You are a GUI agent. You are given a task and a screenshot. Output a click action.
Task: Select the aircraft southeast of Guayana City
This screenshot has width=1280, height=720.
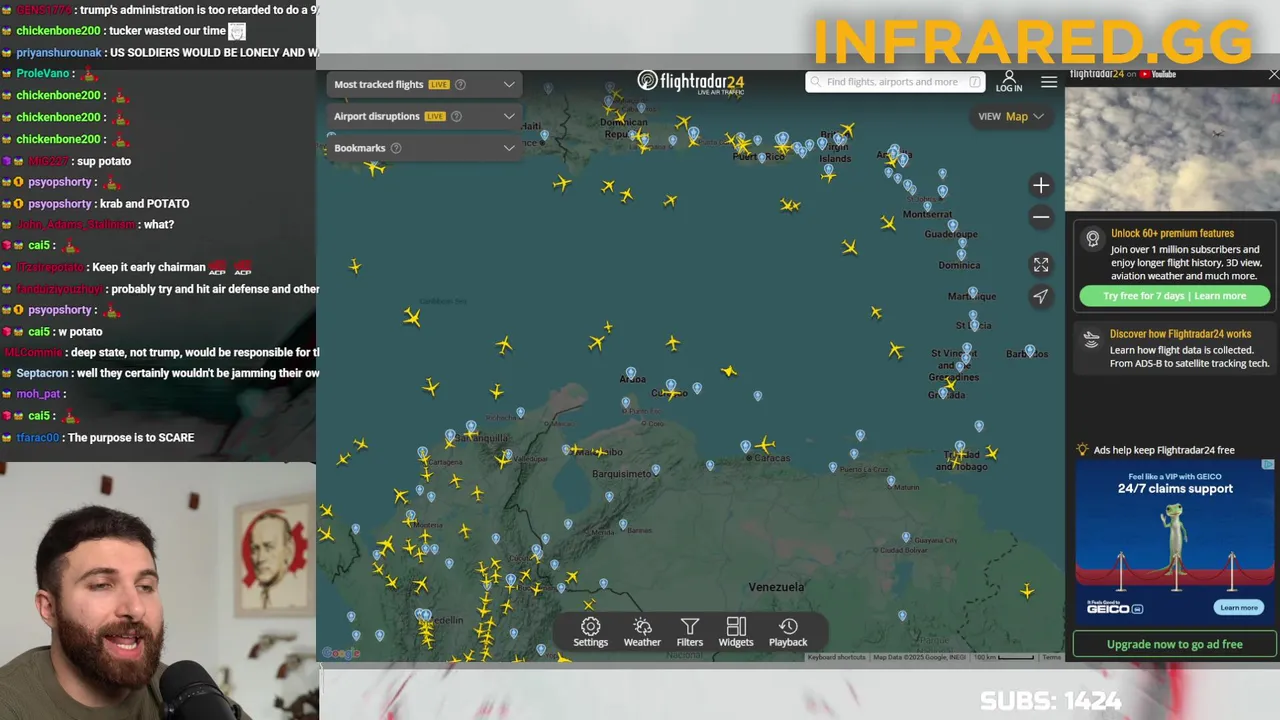tap(1027, 592)
